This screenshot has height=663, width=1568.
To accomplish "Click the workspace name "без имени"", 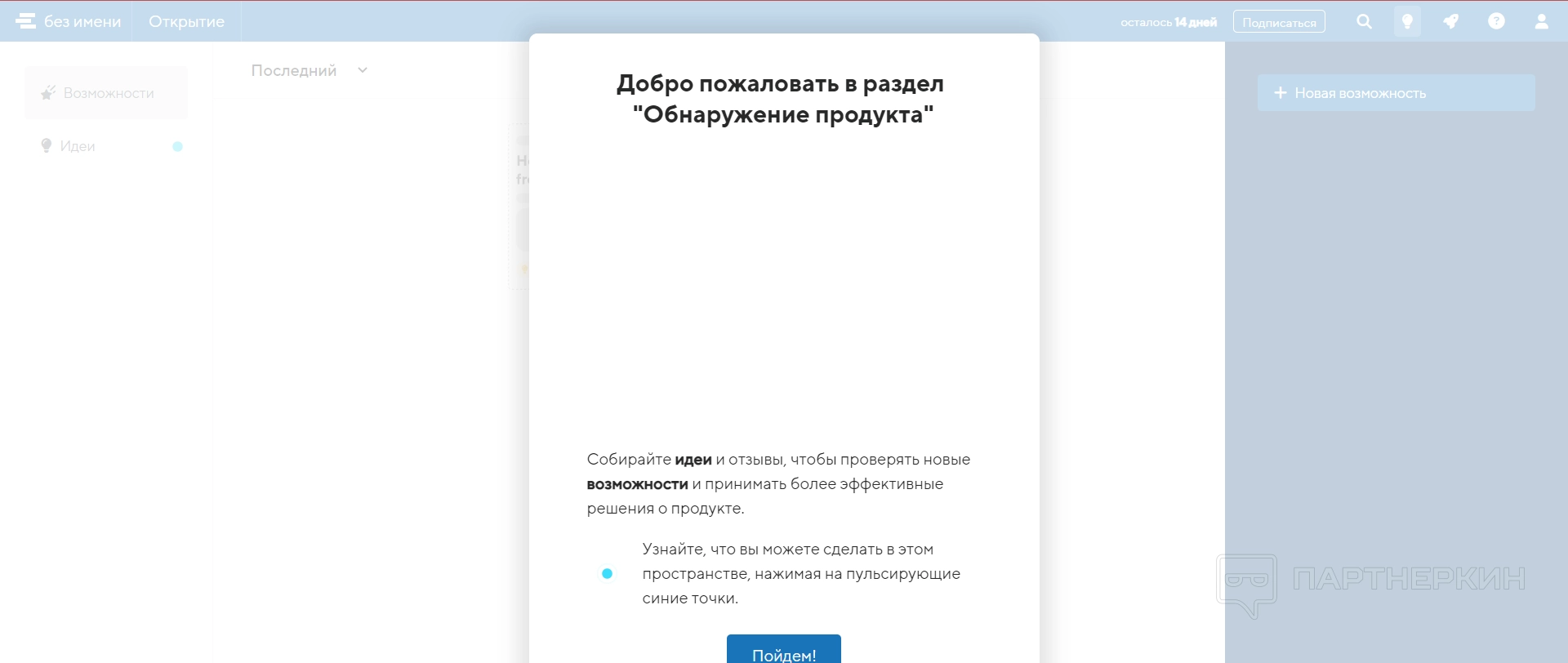I will 82,22.
